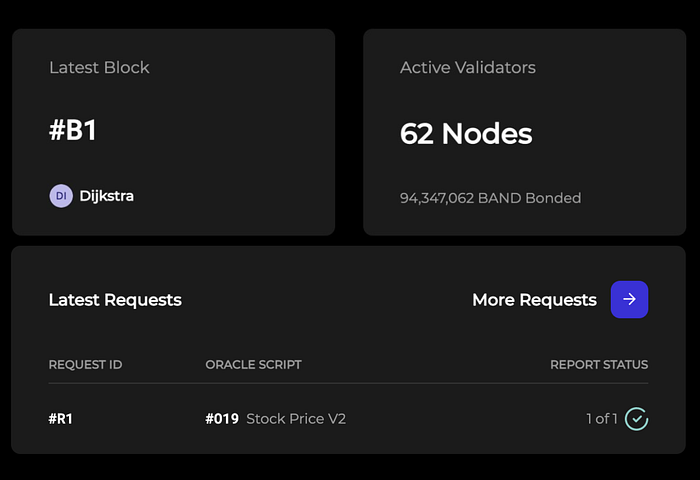Open request #R1 details
Viewport: 700px width, 480px height.
click(60, 419)
